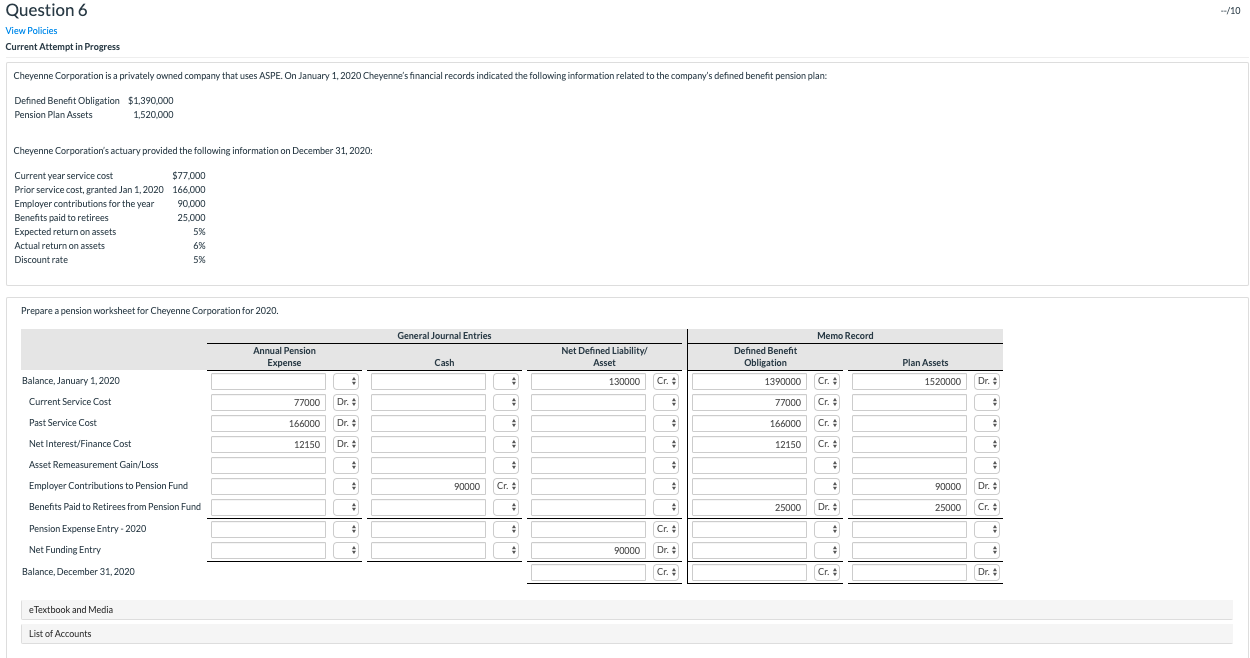The height and width of the screenshot is (658, 1250).
Task: Open Net Defined Liability Cr. dropdown on Balance January 1
Action: click(666, 381)
